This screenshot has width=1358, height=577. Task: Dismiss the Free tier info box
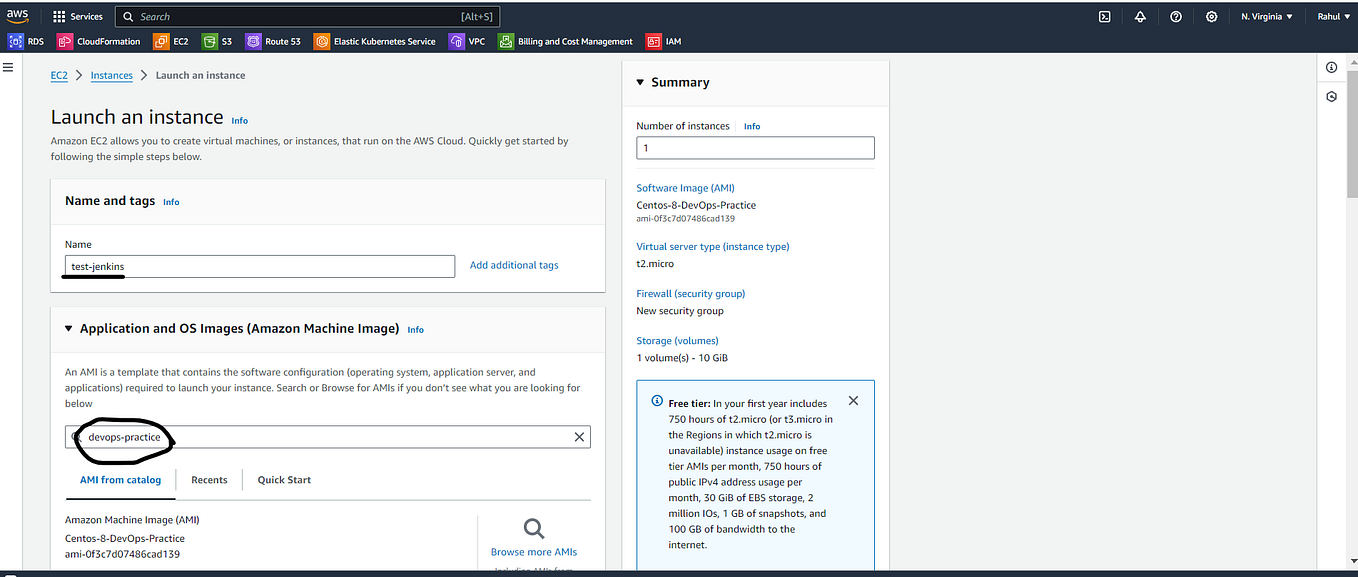(853, 400)
